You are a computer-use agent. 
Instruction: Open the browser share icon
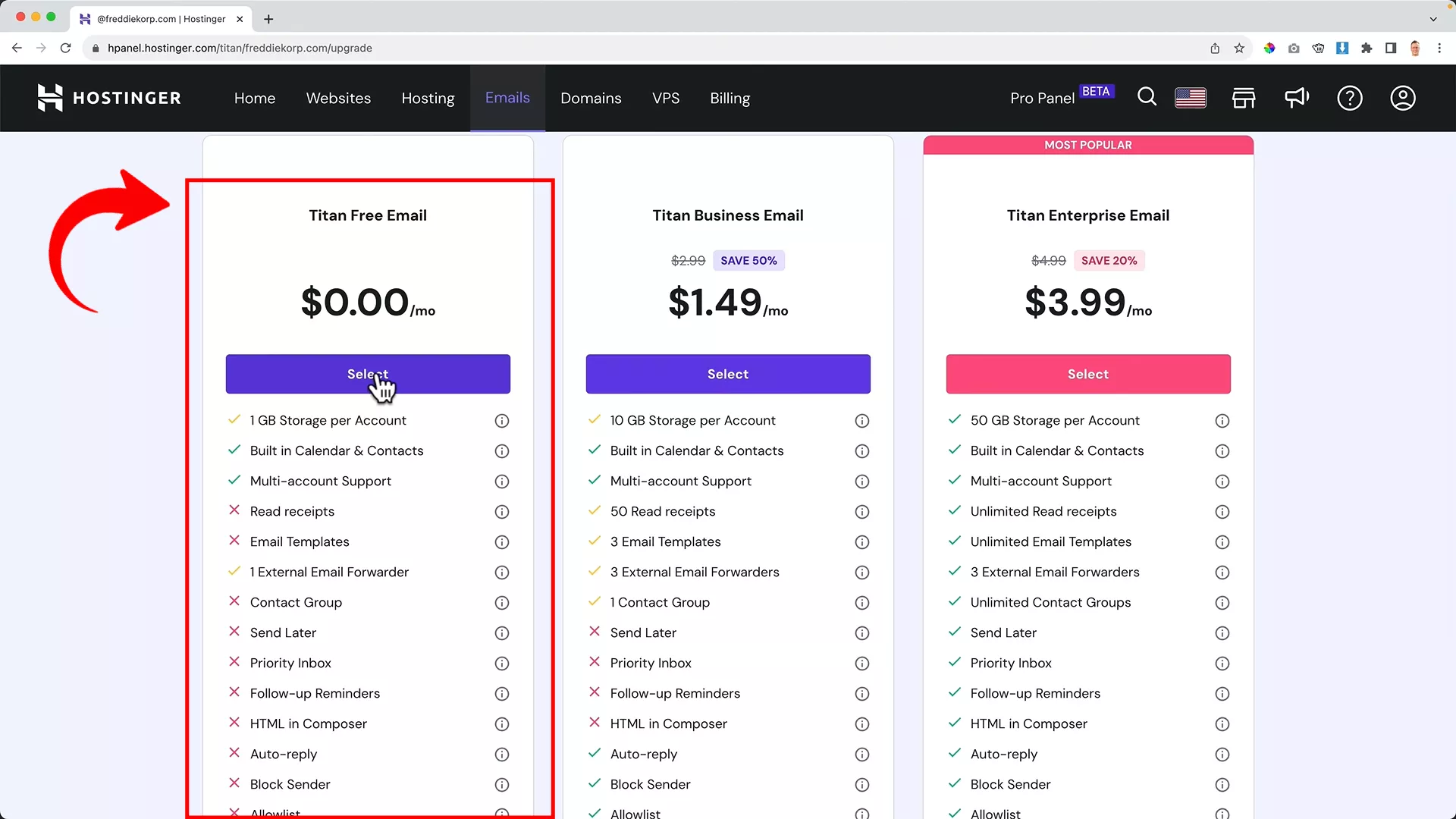click(x=1214, y=48)
